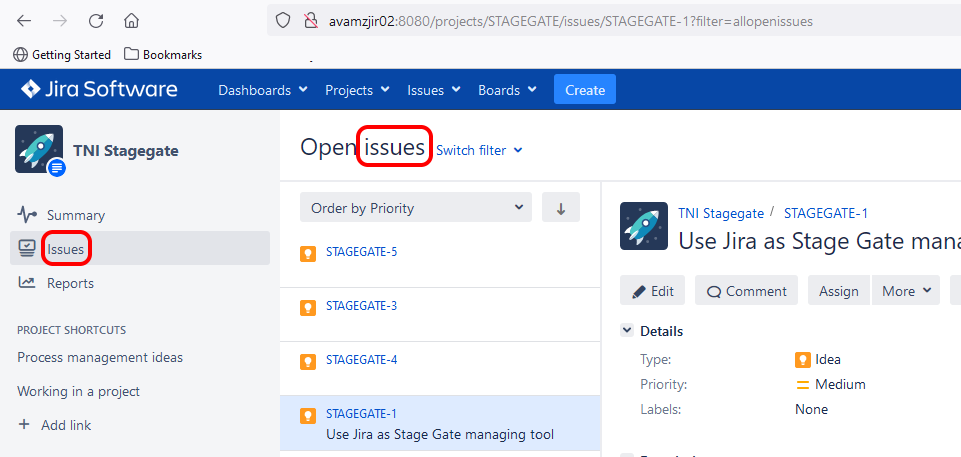Click the browser forward arrow
The height and width of the screenshot is (457, 961).
[60, 21]
